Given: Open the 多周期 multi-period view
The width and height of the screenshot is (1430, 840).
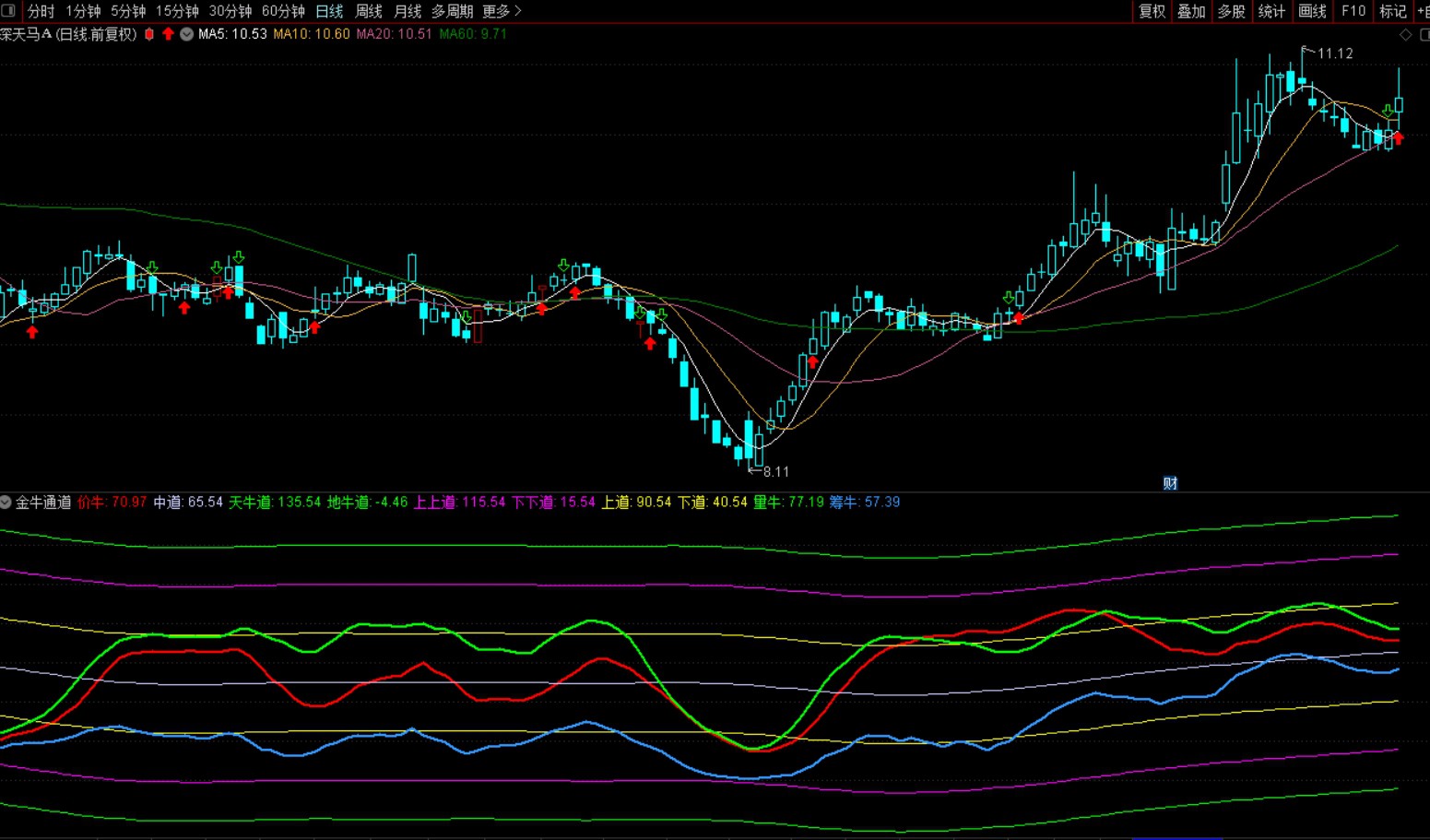Looking at the screenshot, I should 452,11.
